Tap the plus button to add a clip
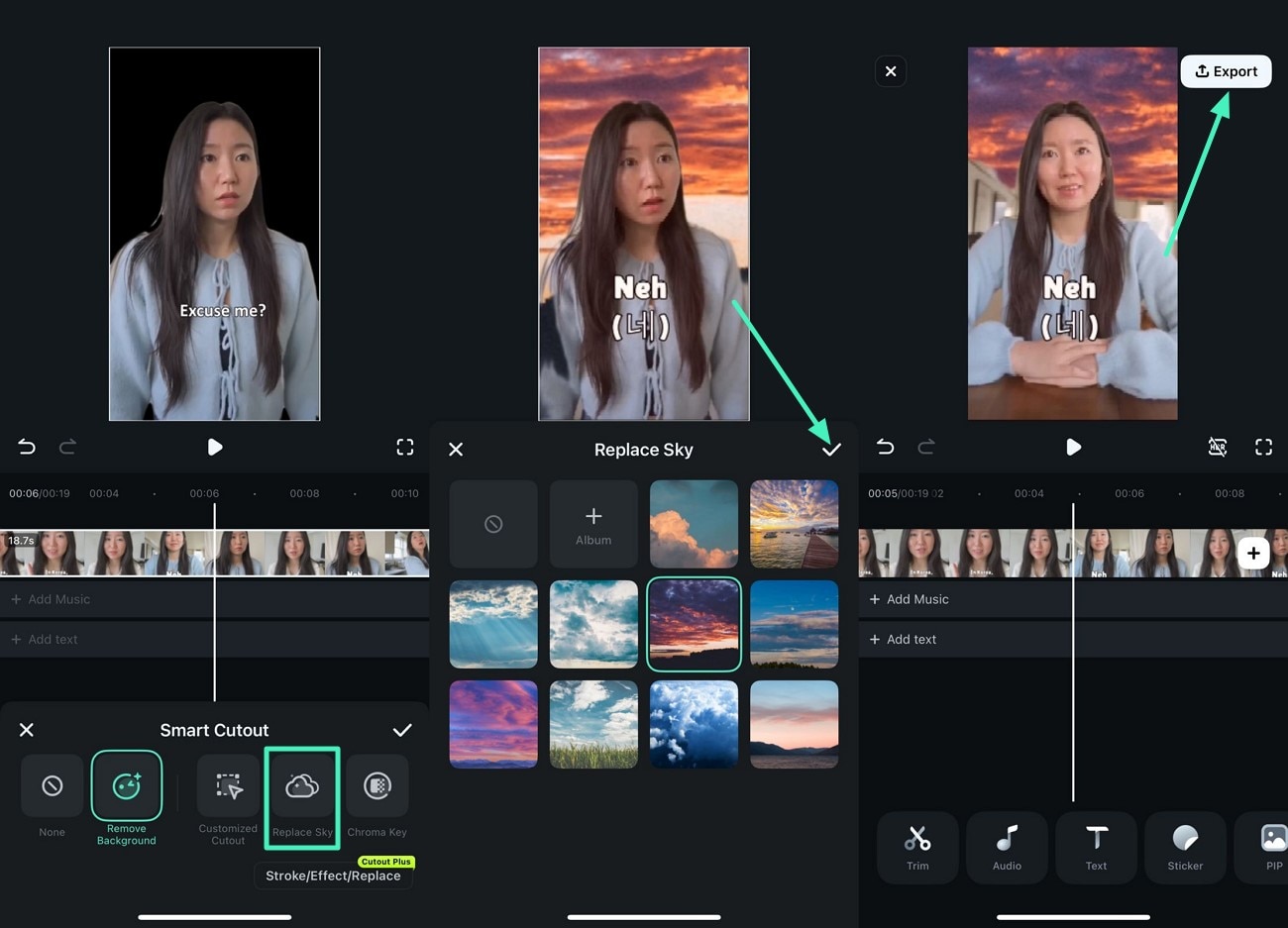The height and width of the screenshot is (928, 1288). point(1253,554)
